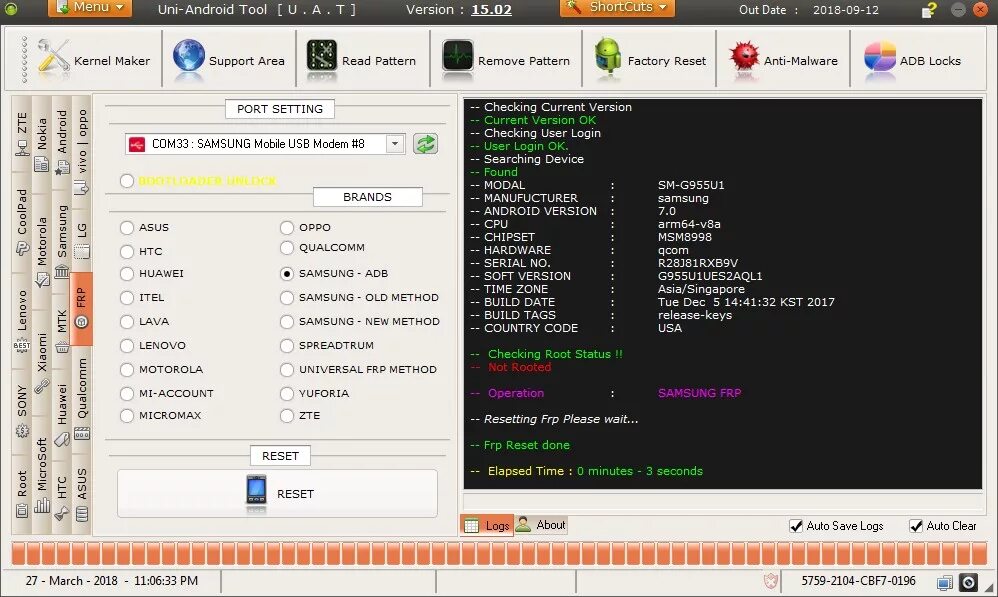Click the phone icon on RESET button
Viewport: 998px width, 597px height.
point(257,491)
